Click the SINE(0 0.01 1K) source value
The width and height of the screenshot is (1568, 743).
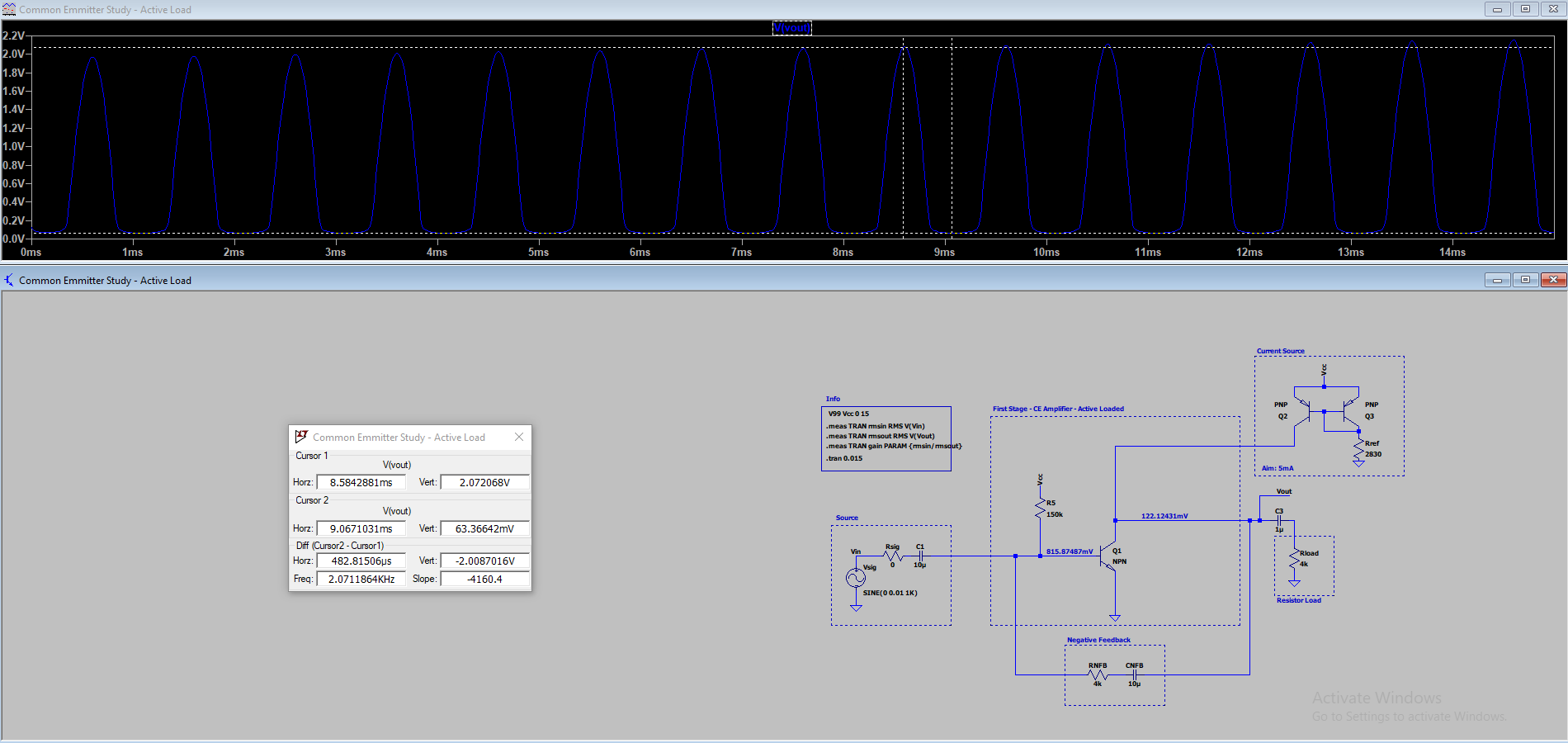[890, 593]
